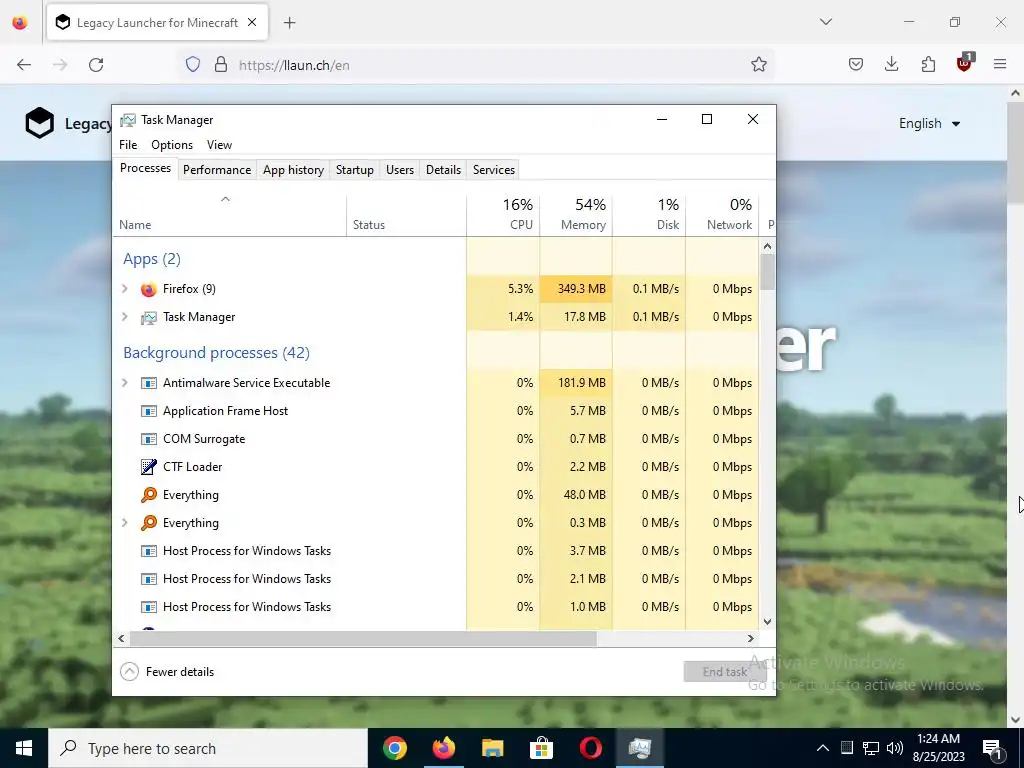Select the Apps (2) group header
This screenshot has width=1024, height=768.
coord(152,259)
